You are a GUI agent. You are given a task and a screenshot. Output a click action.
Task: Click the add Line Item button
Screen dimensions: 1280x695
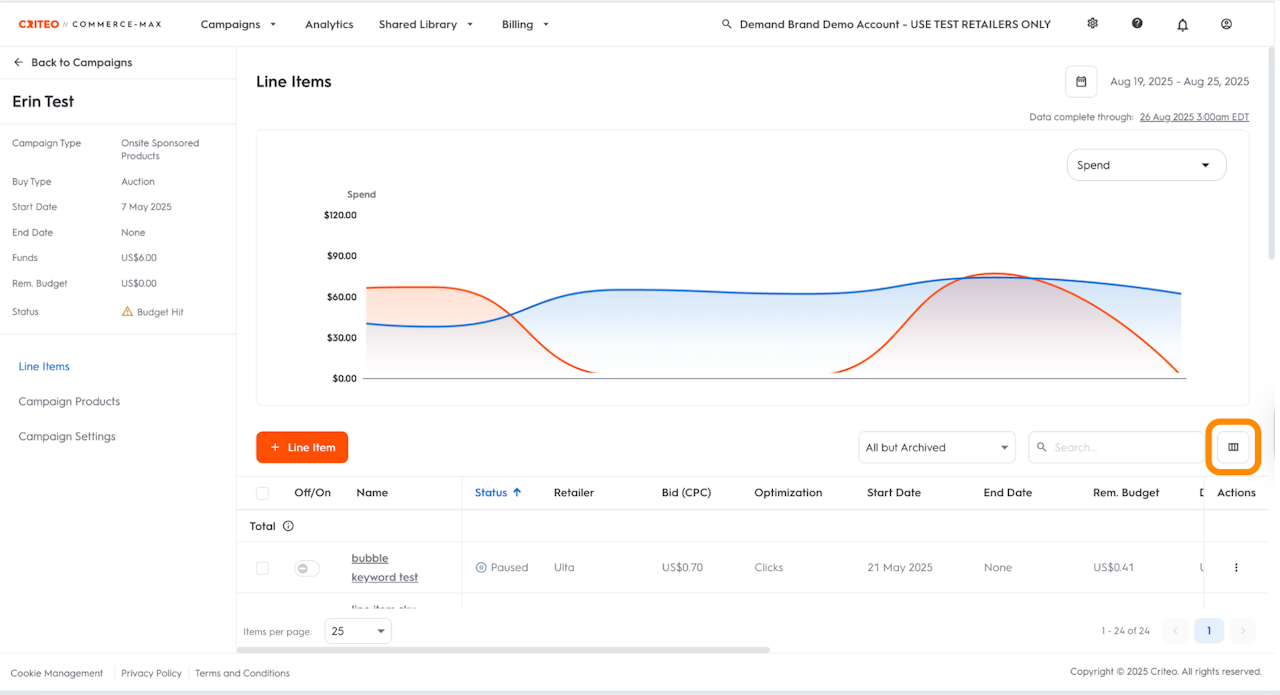tap(302, 447)
